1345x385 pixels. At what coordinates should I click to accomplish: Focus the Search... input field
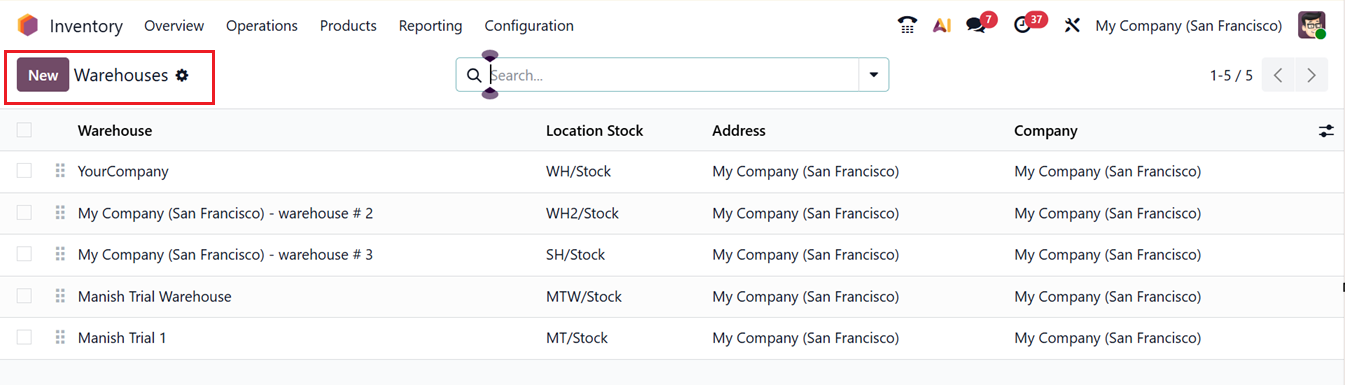pos(672,75)
